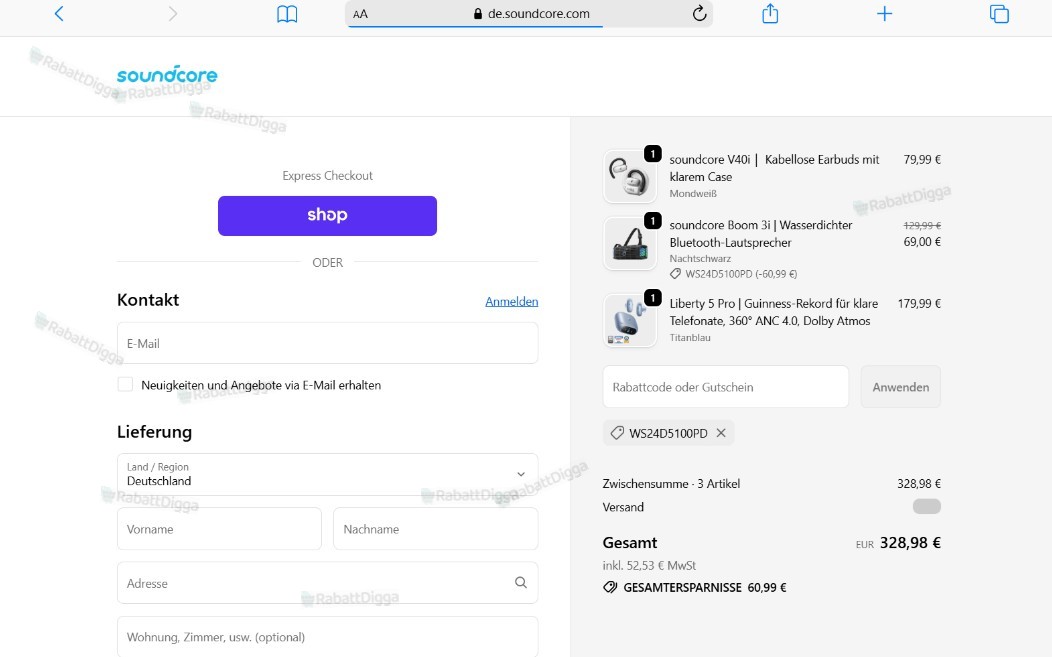Click the Nachtschwarz variant text
This screenshot has width=1052, height=657.
(700, 258)
